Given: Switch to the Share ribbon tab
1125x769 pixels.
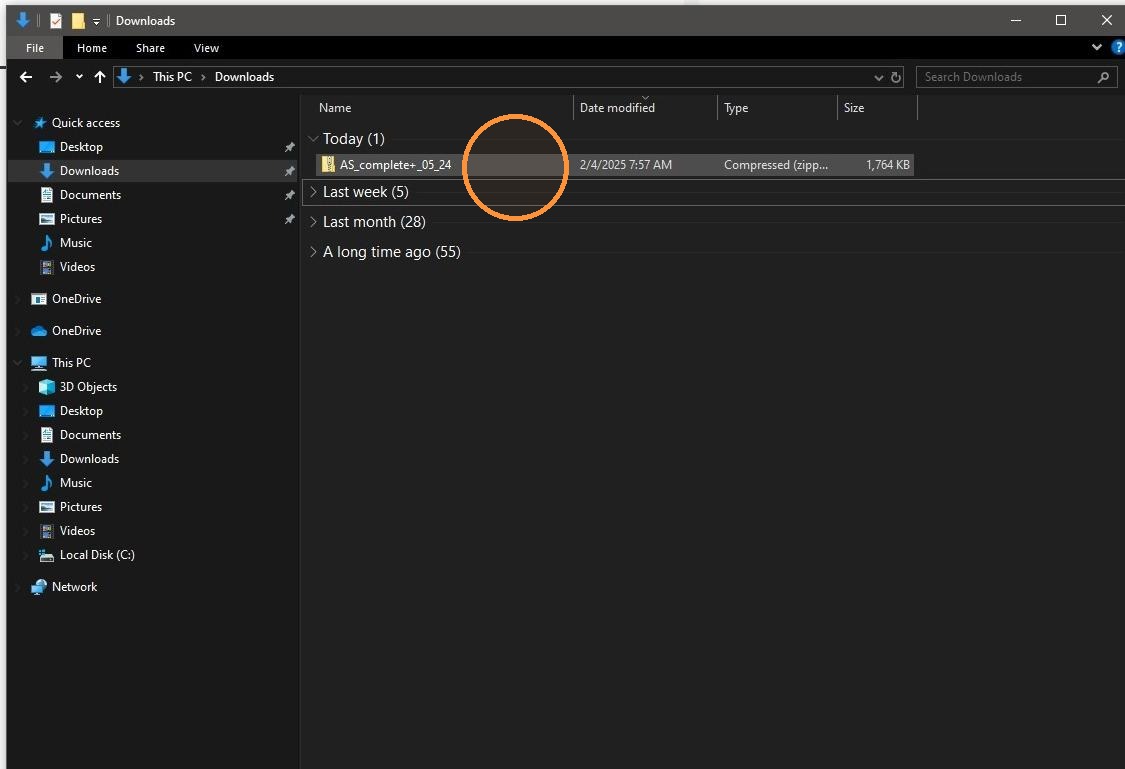Looking at the screenshot, I should (x=150, y=48).
